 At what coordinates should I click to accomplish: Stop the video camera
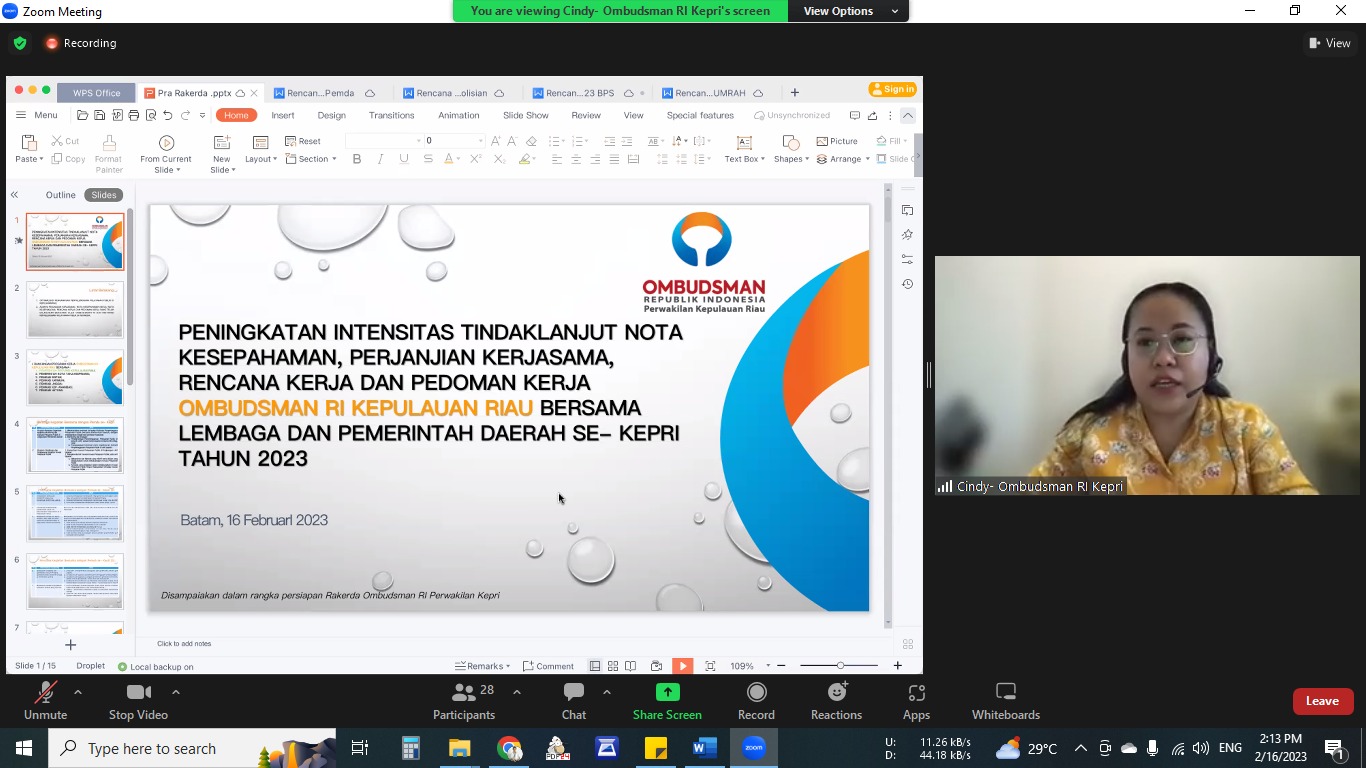pyautogui.click(x=138, y=701)
